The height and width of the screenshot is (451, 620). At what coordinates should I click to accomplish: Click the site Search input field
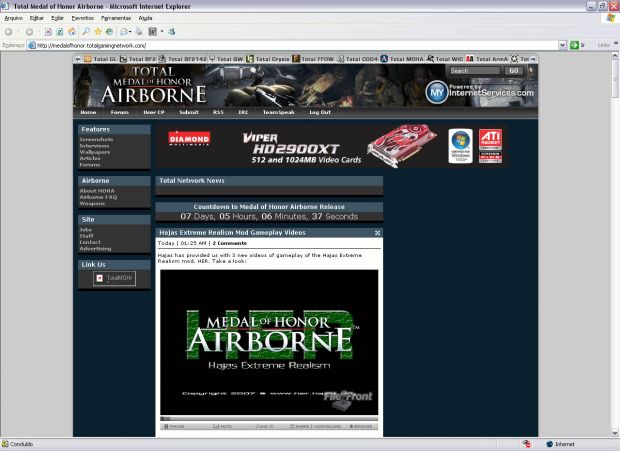[475, 71]
